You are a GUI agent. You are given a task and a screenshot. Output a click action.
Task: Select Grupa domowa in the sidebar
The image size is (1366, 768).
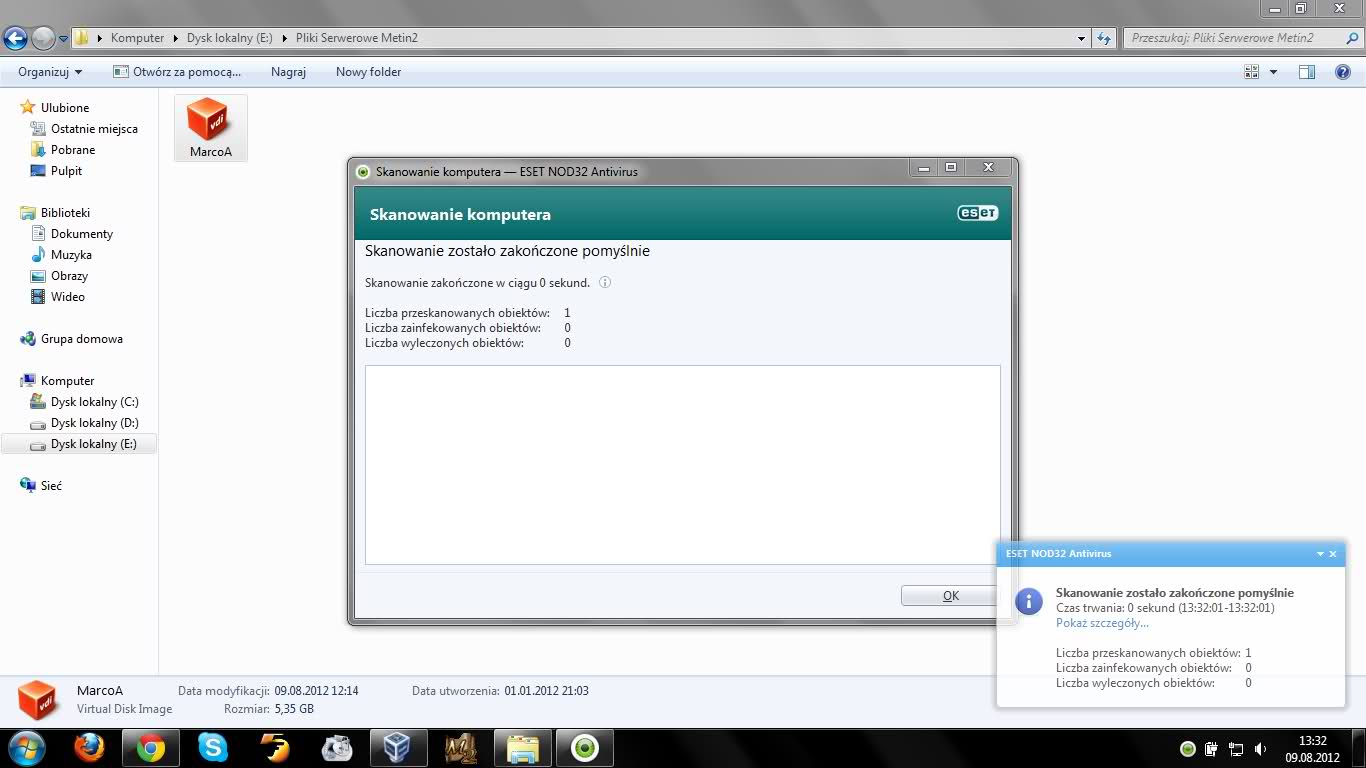pos(81,339)
